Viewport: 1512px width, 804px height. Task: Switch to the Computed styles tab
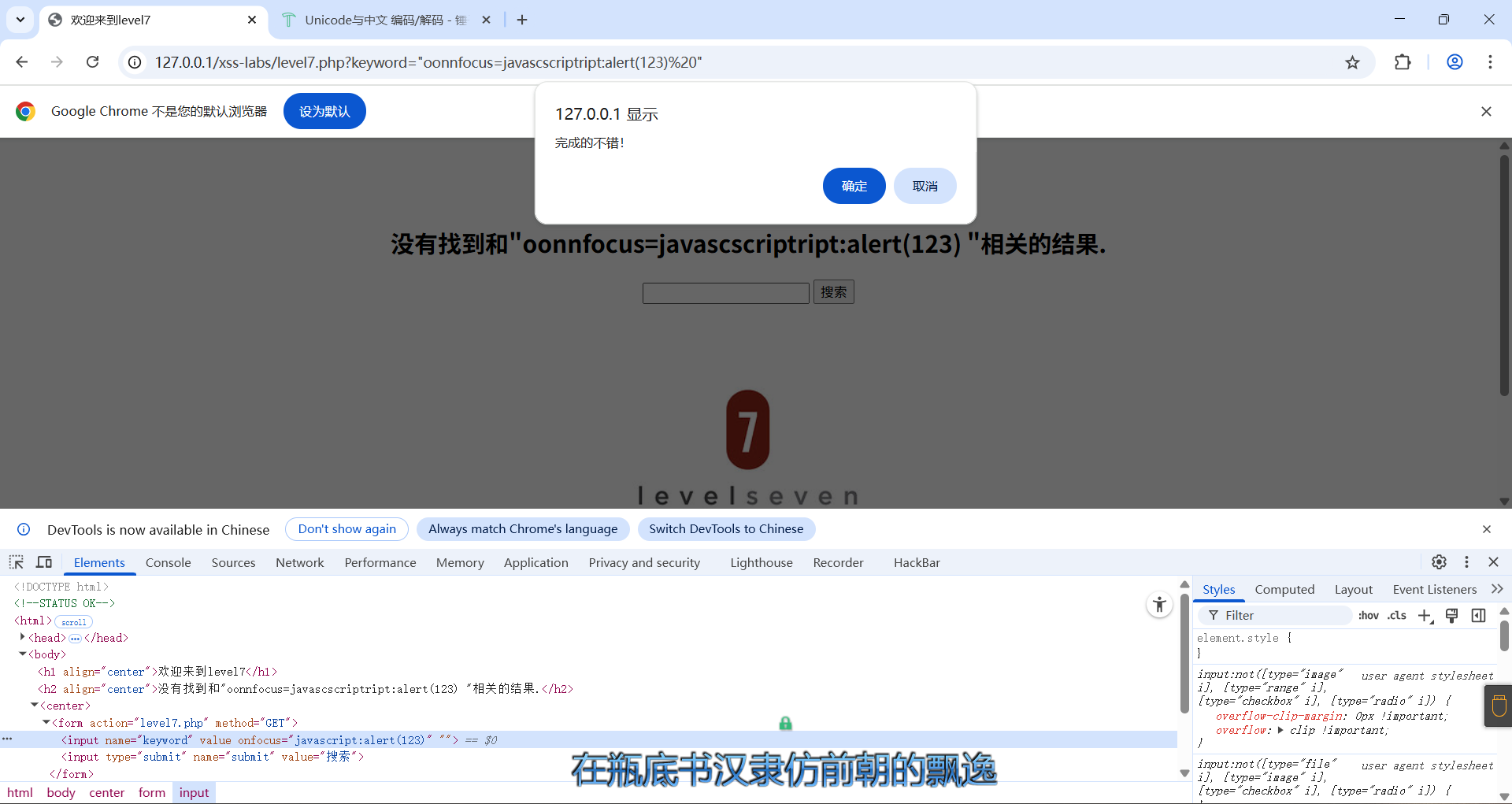point(1284,589)
